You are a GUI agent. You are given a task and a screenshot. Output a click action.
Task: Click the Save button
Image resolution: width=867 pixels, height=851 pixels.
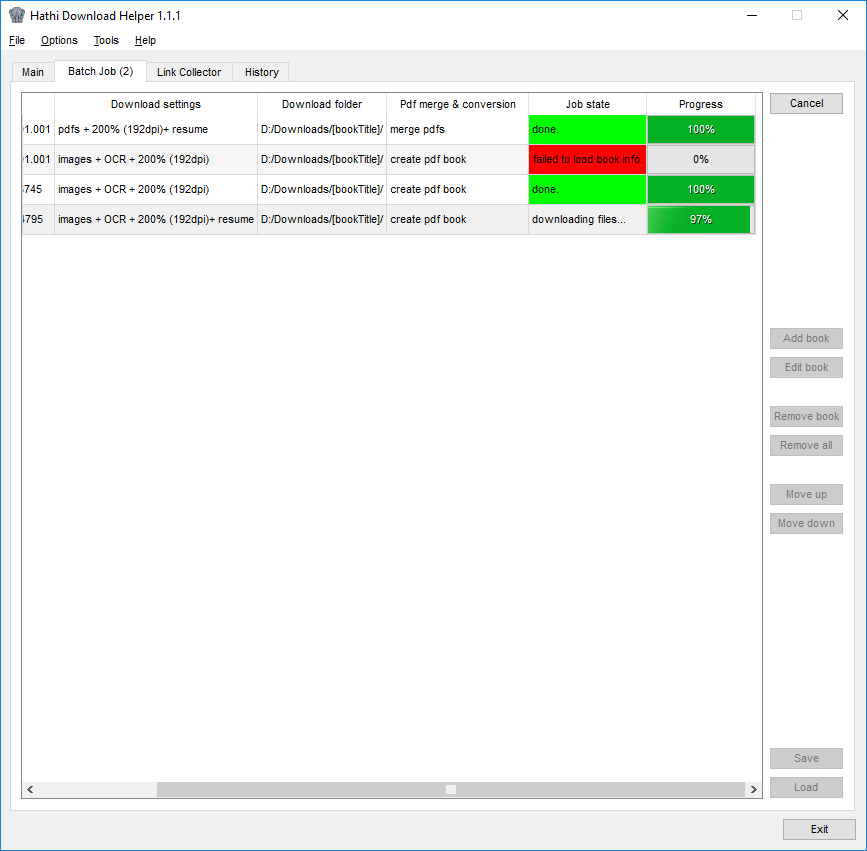click(806, 759)
